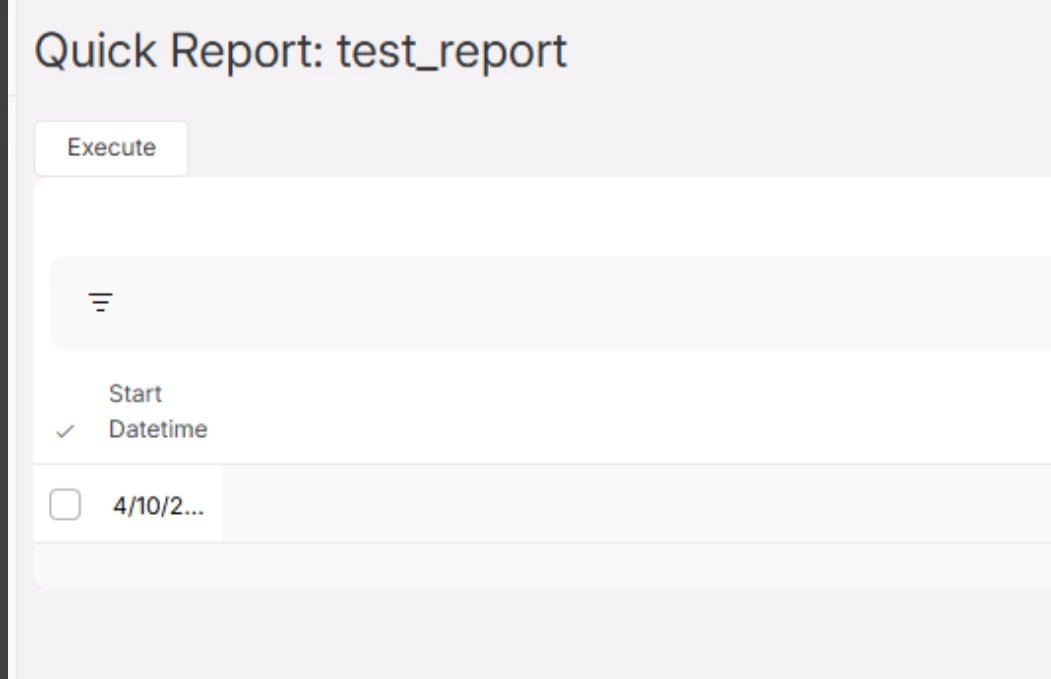The height and width of the screenshot is (679, 1051).
Task: Click the select-all checkmark in the table header
Action: click(x=66, y=432)
